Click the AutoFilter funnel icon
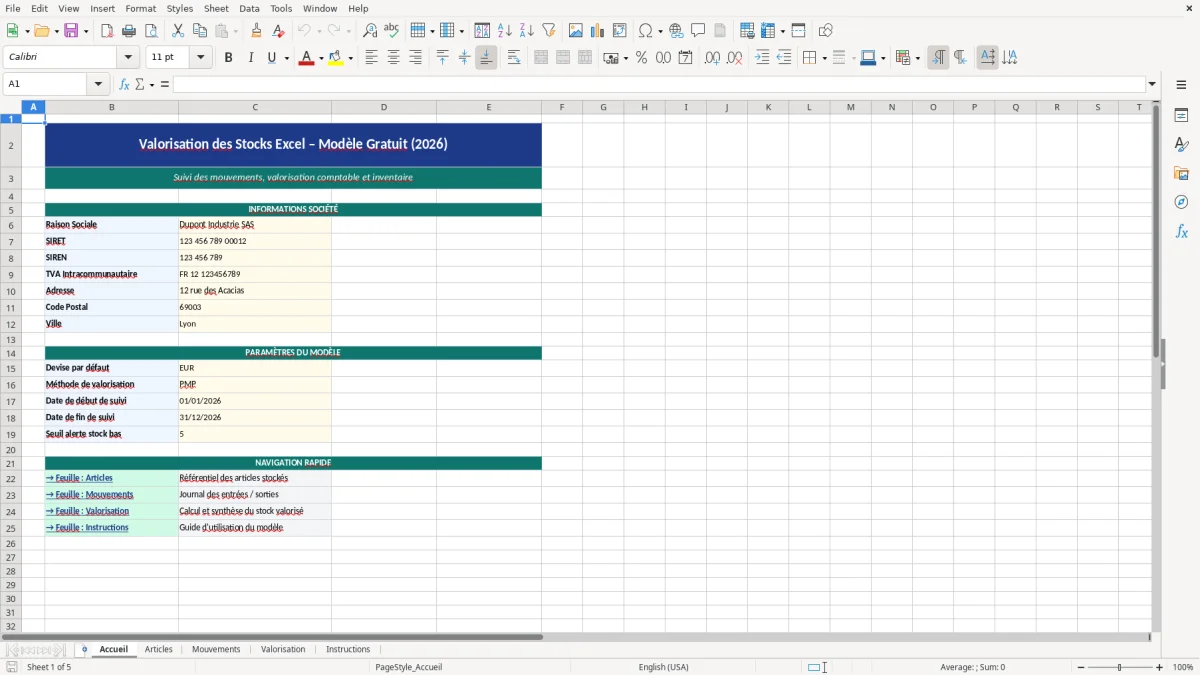 pyautogui.click(x=549, y=31)
